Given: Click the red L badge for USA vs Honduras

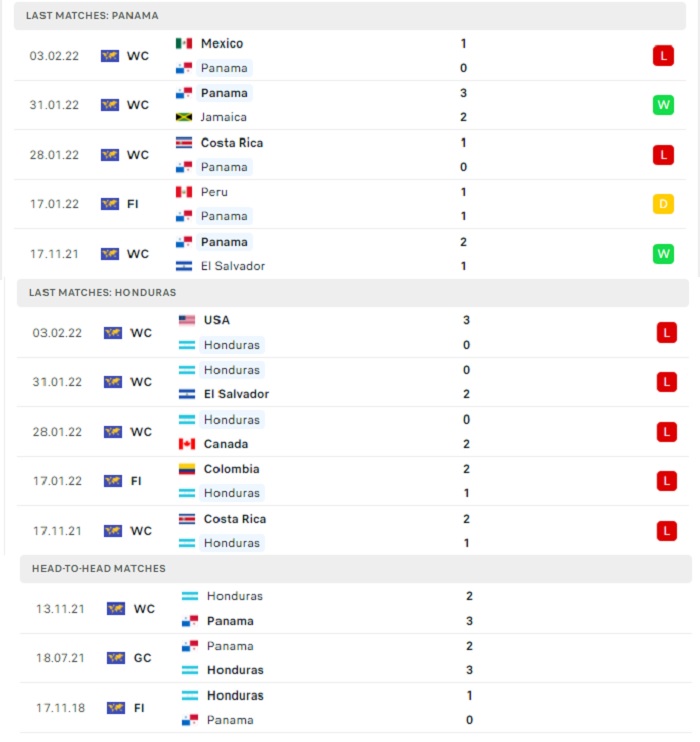Looking at the screenshot, I should pyautogui.click(x=666, y=333).
